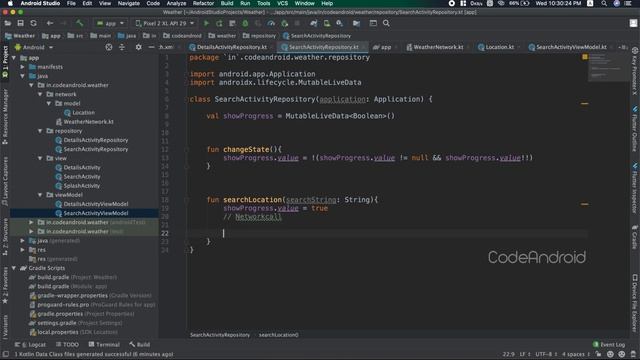The width and height of the screenshot is (640, 360).
Task: Click the scroll-from-source target icon in Project panel
Action: (109, 47)
